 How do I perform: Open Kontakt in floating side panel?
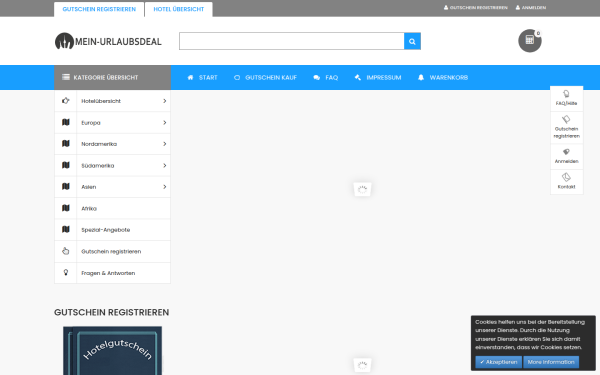point(566,181)
